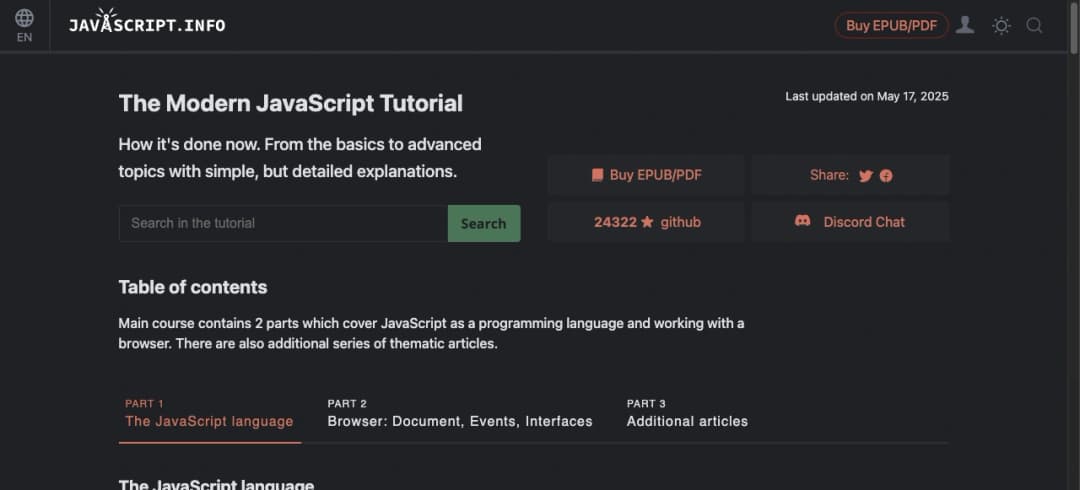
Task: Share on Facebook using the round icon
Action: (x=886, y=176)
